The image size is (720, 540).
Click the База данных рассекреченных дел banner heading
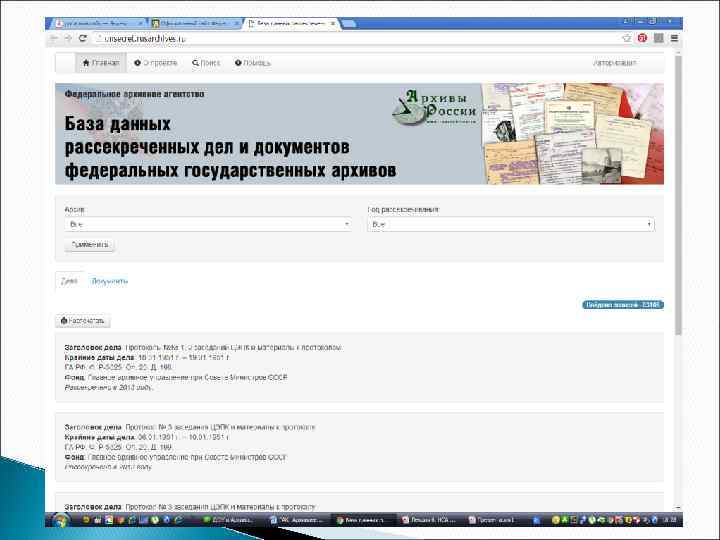(230, 147)
